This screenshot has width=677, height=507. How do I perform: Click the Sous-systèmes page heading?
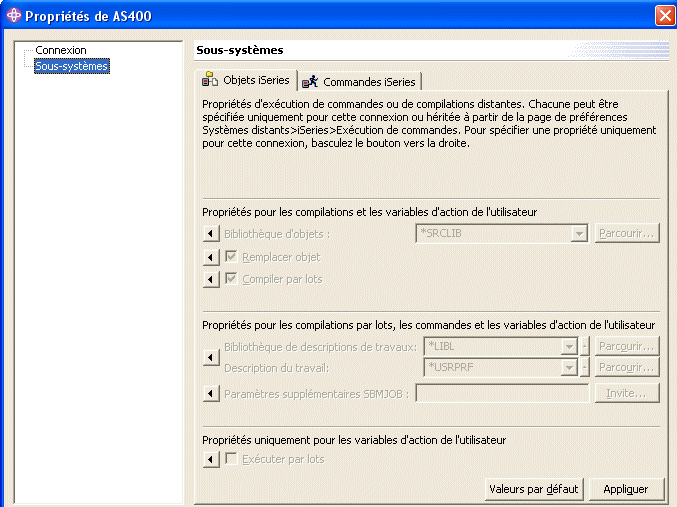[x=240, y=50]
